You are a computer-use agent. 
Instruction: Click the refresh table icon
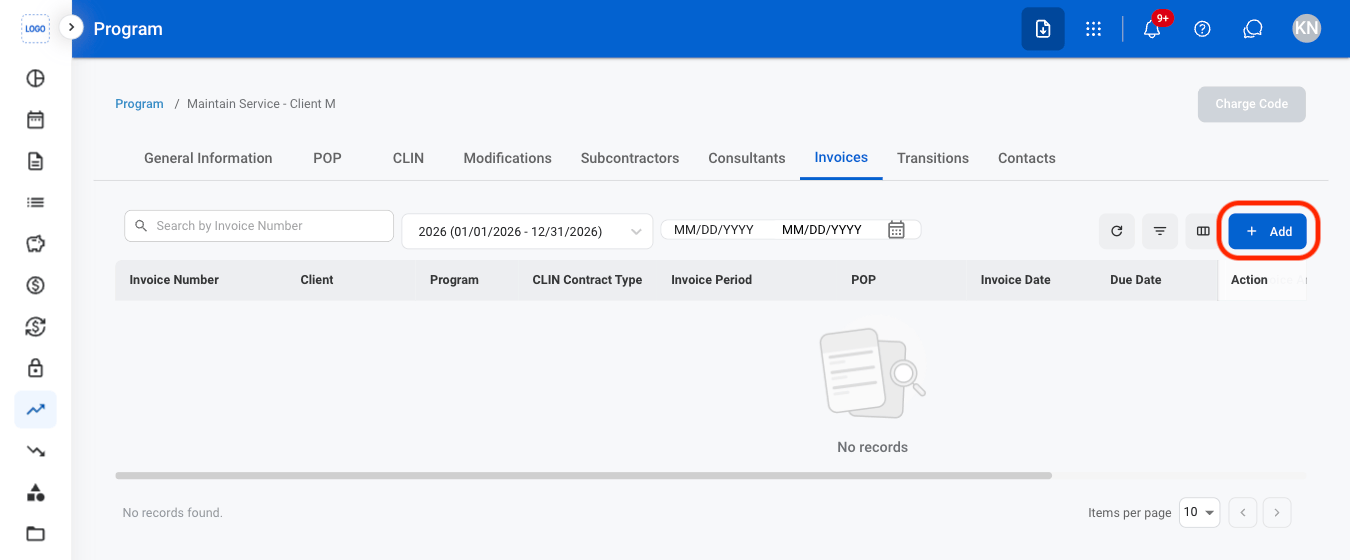(x=1117, y=231)
